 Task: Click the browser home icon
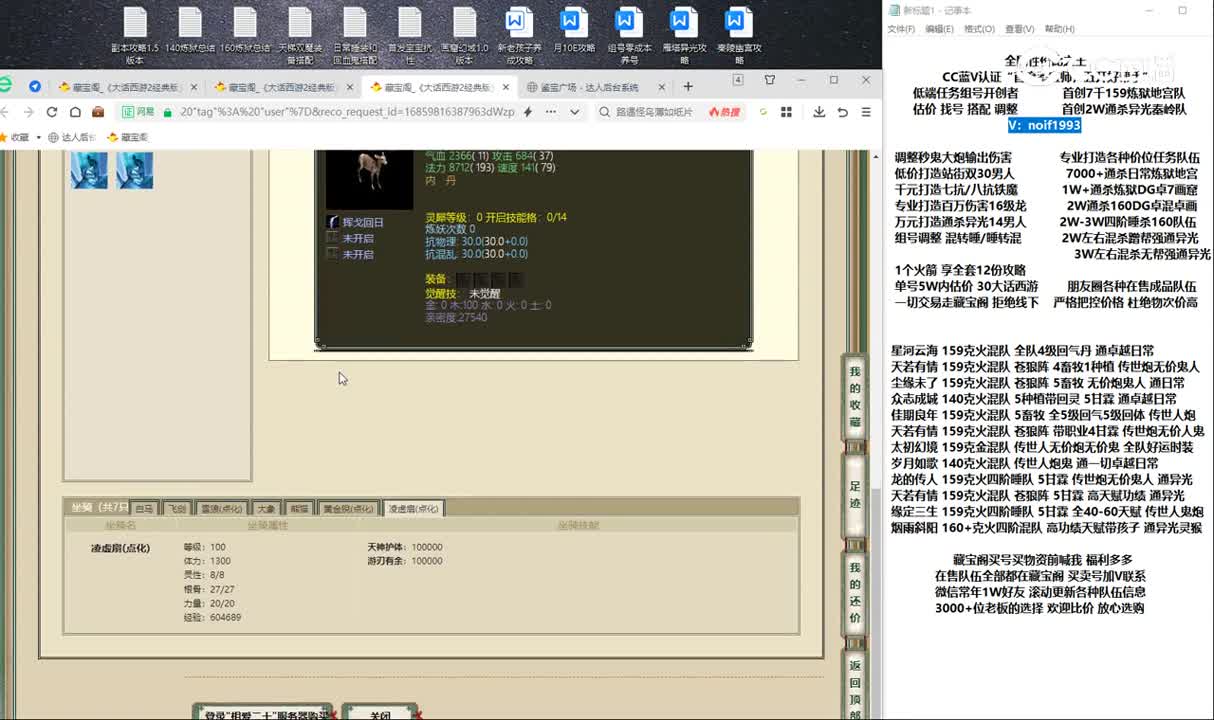pos(75,112)
